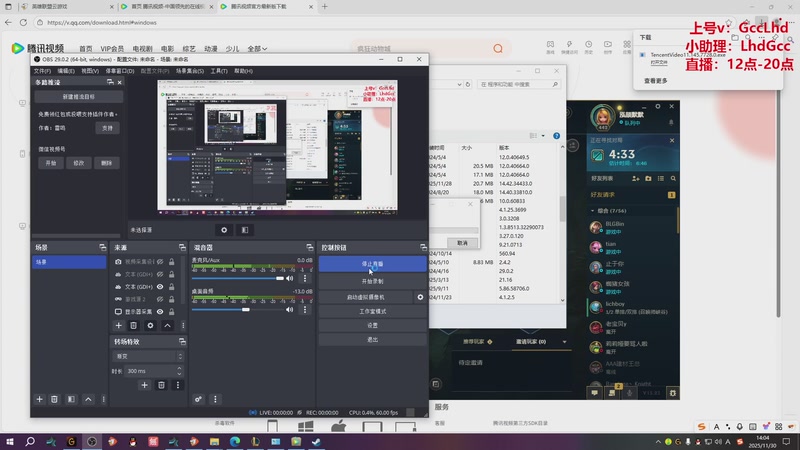The image size is (800, 450).
Task: Open filters icon below OBS preview
Action: [245, 230]
